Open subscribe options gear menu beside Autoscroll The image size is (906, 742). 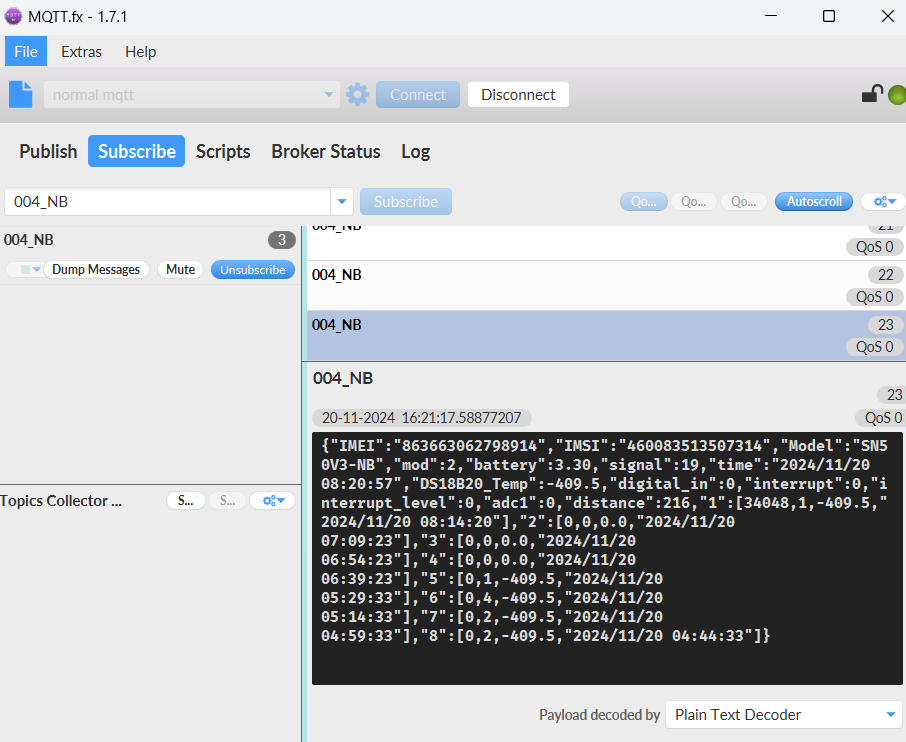coord(883,202)
